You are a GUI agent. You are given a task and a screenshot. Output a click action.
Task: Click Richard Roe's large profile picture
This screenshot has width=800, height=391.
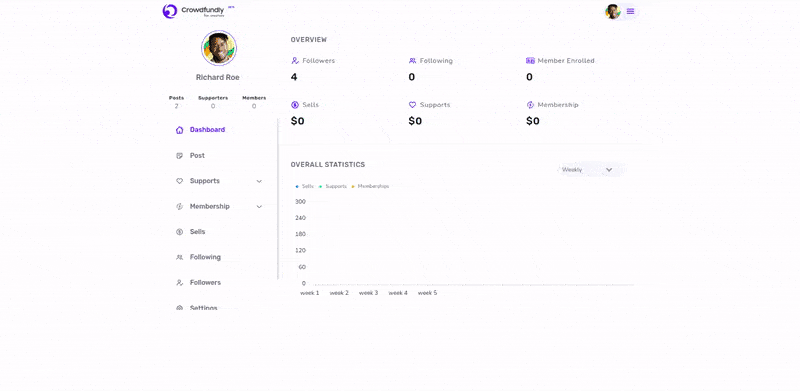(219, 48)
